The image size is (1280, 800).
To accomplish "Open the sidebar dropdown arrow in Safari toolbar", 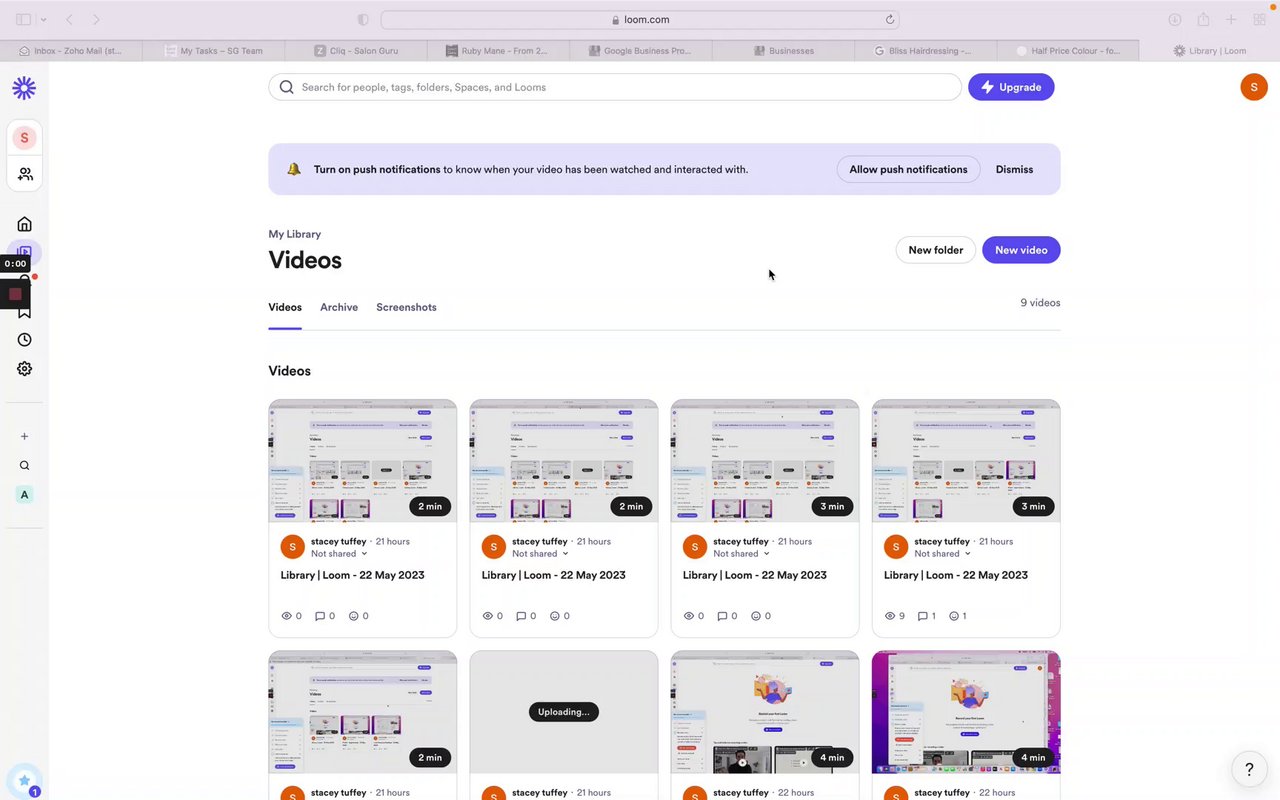I will (43, 19).
